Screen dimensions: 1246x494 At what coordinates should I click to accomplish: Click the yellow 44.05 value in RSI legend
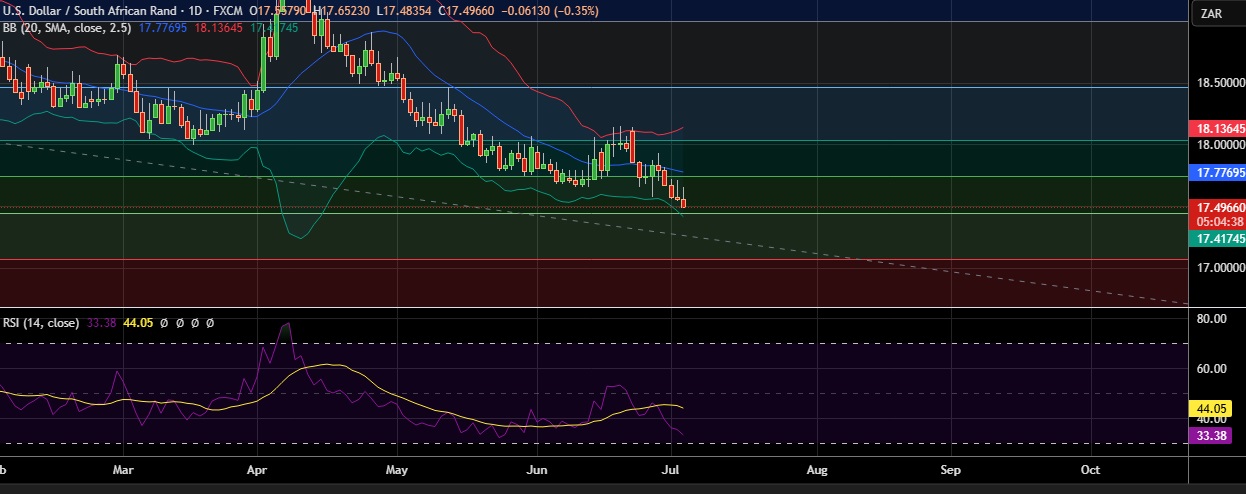click(x=136, y=323)
